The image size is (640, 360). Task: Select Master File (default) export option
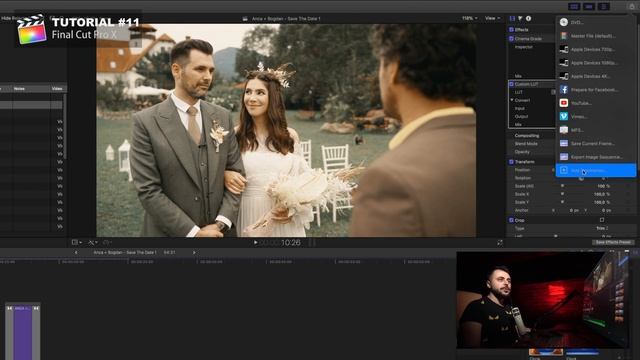point(596,36)
